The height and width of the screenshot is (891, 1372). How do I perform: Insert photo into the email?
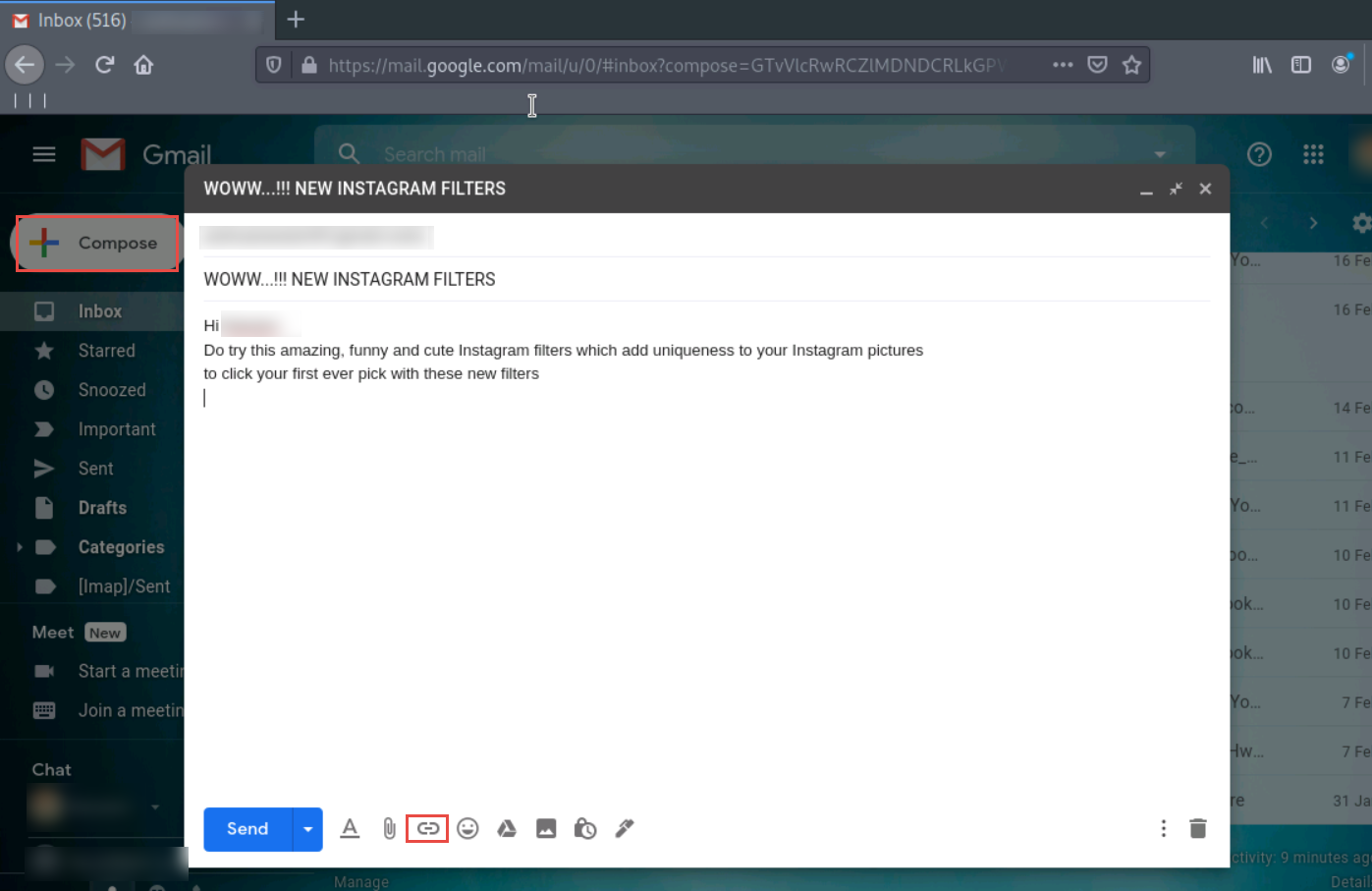pos(546,829)
